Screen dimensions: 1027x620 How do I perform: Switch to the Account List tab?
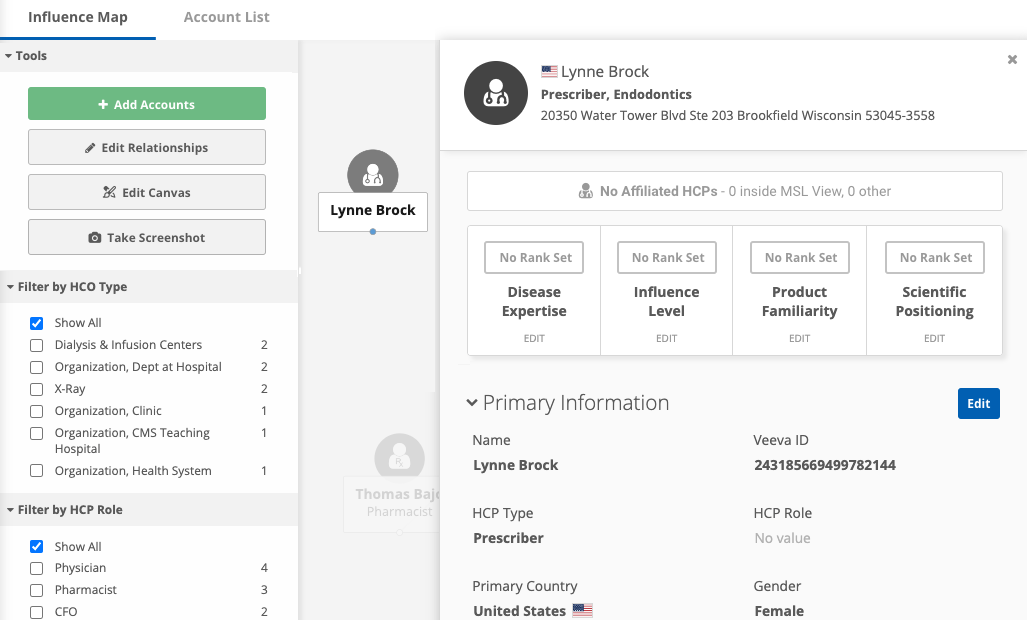click(x=226, y=17)
